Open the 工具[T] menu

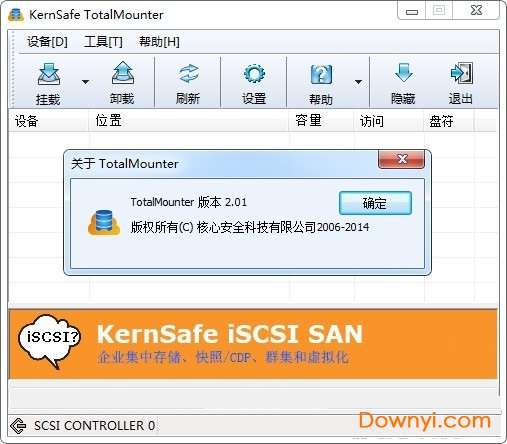(103, 42)
